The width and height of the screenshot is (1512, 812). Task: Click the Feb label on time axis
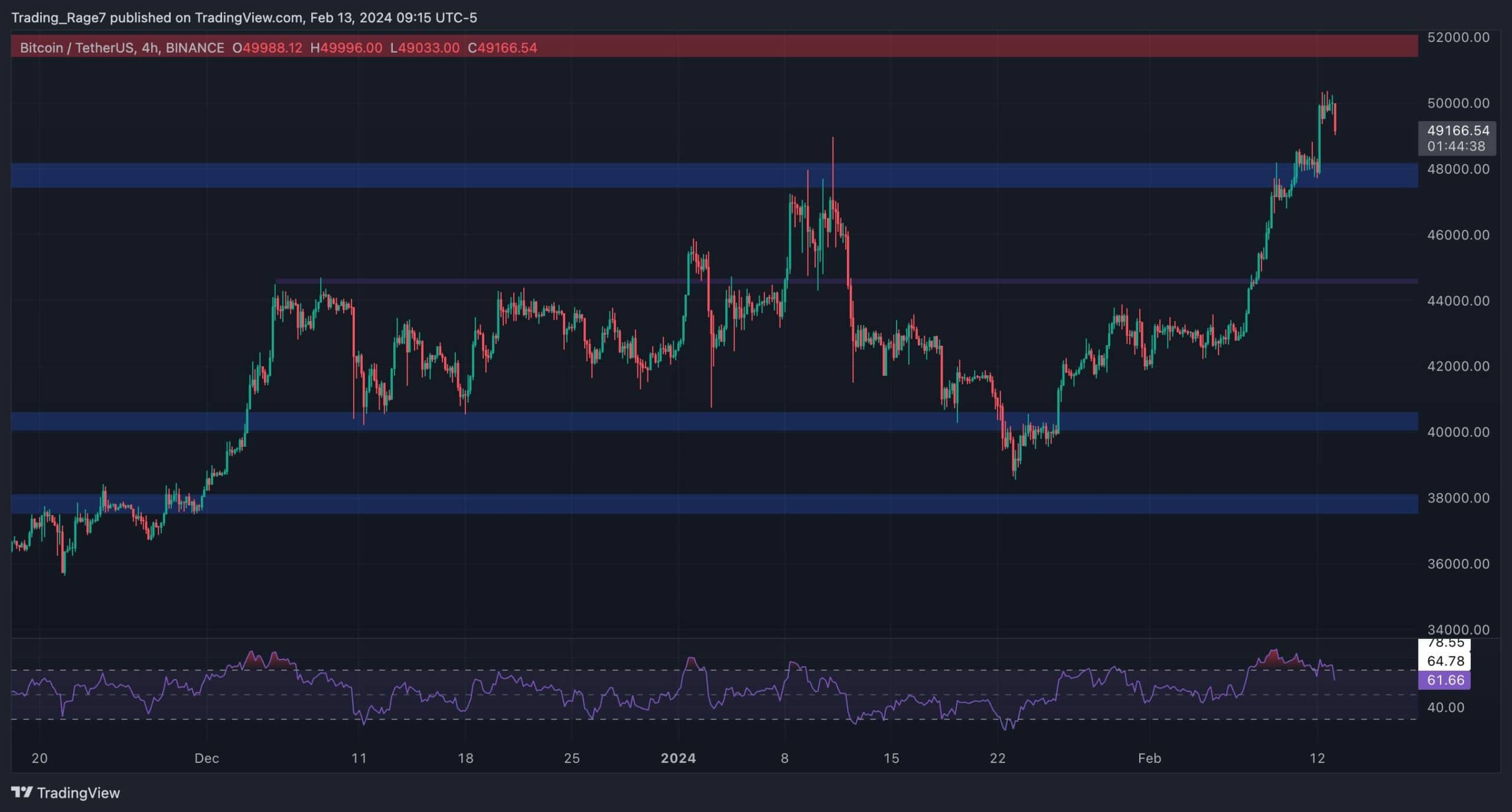click(1149, 758)
